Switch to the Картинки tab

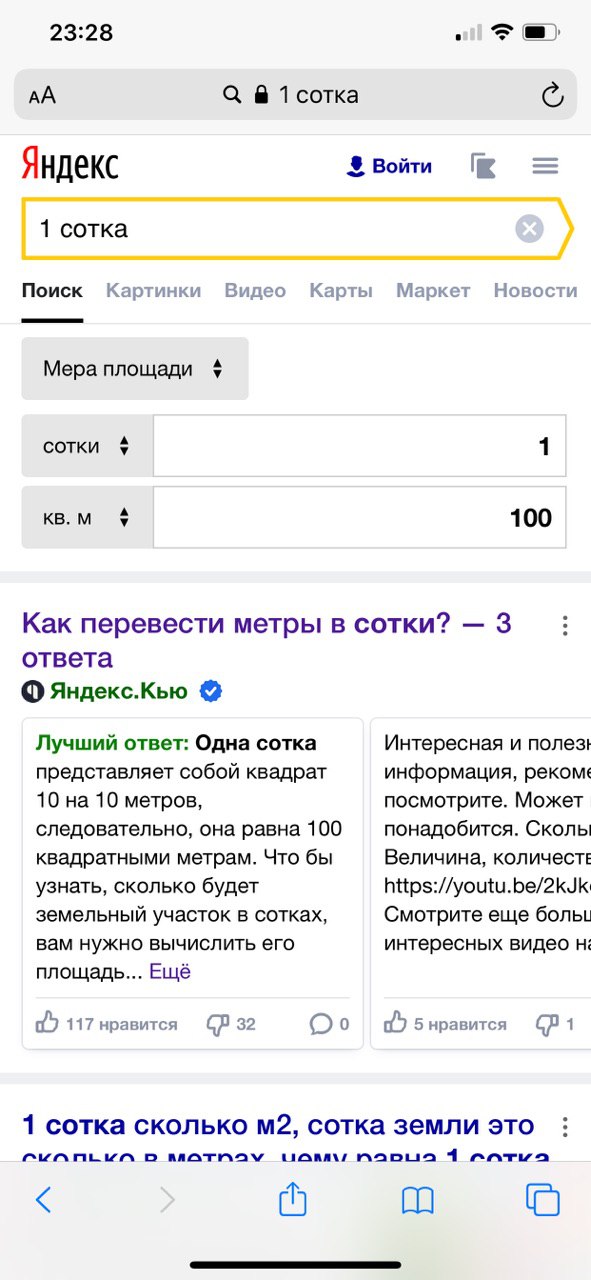(x=153, y=291)
